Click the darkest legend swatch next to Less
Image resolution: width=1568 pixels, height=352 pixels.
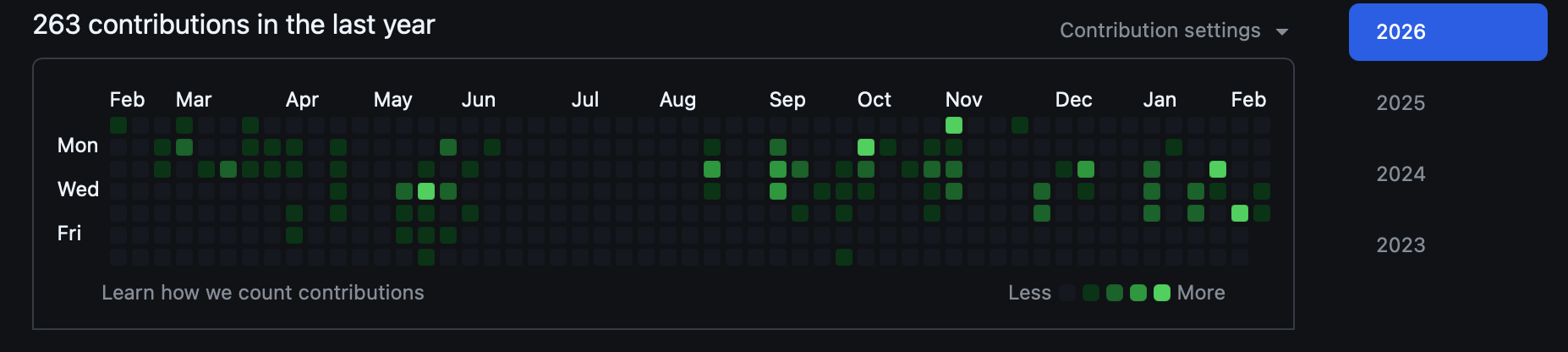coord(1067,293)
